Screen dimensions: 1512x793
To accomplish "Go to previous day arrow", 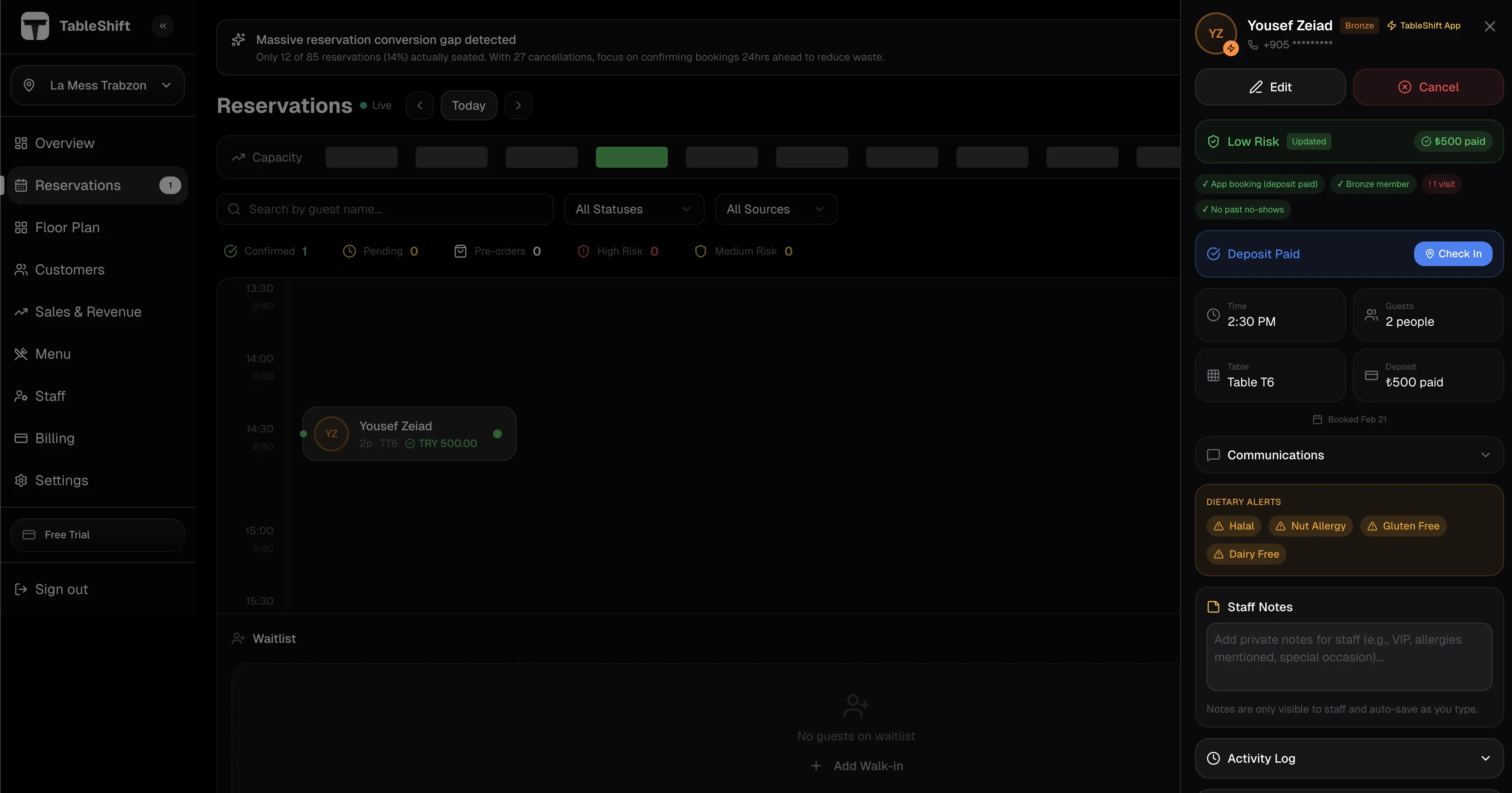I will pyautogui.click(x=419, y=106).
